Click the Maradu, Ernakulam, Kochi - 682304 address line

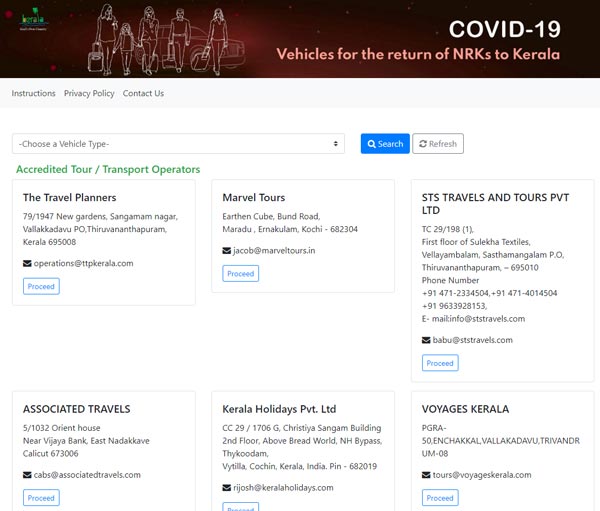[x=290, y=229]
